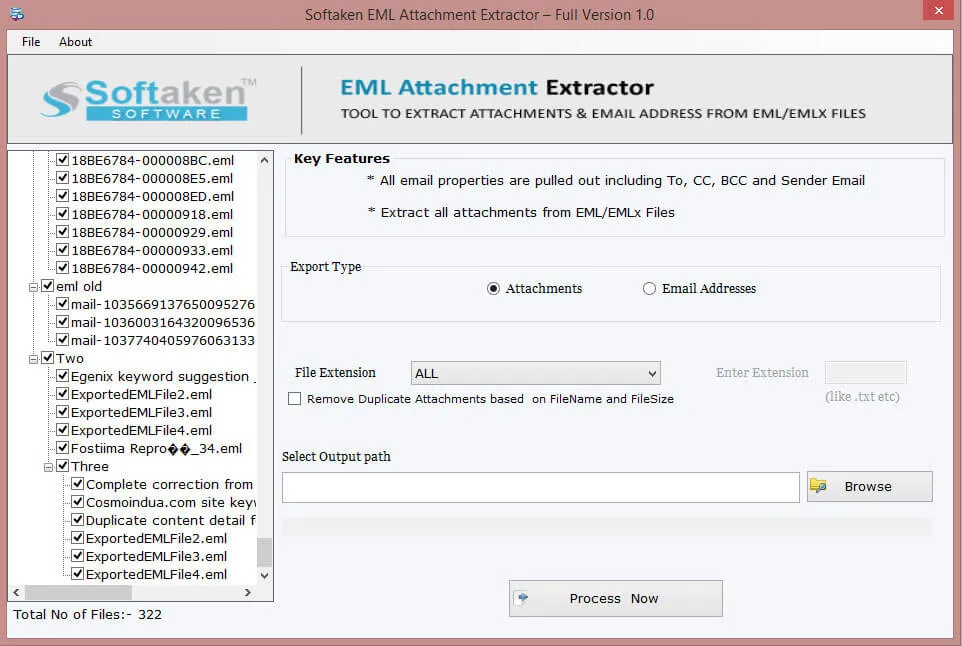
Task: Select Cosmoindua.com site file
Action: [170, 502]
